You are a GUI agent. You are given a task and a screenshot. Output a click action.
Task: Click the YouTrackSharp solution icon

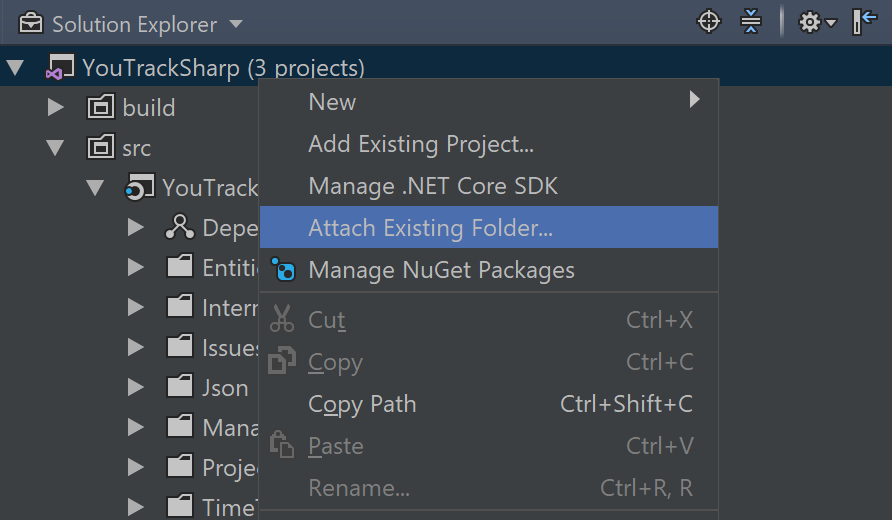[60, 67]
